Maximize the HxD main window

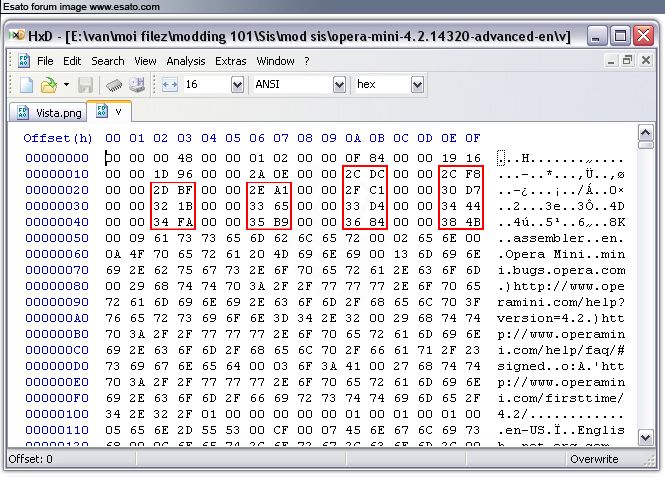coord(620,36)
